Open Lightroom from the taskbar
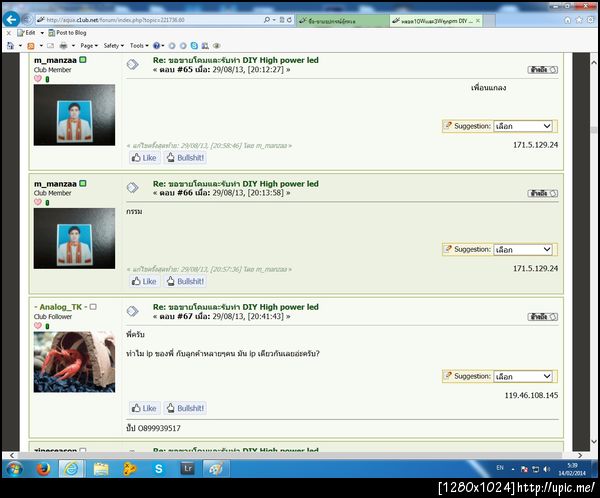The image size is (600, 498). 188,469
